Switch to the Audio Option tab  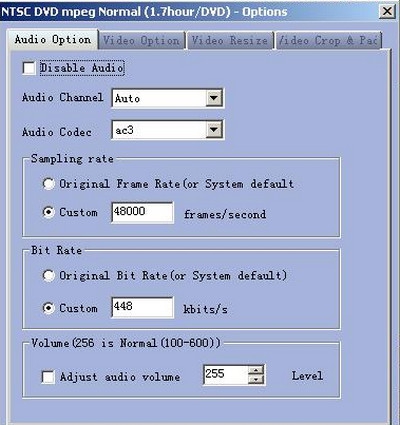(52, 39)
